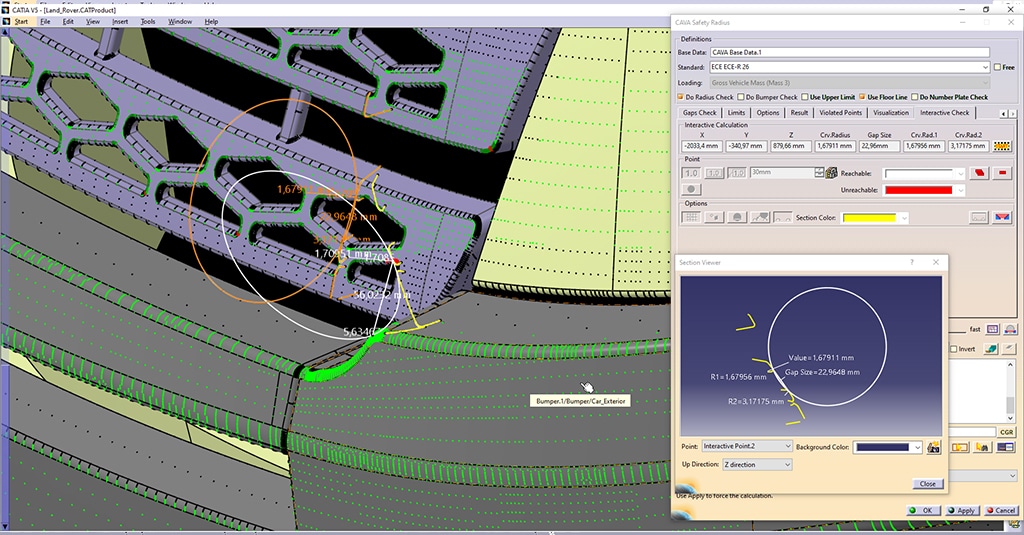Image resolution: width=1024 pixels, height=535 pixels.
Task: Click the red Unreachable color swatch
Action: click(918, 190)
